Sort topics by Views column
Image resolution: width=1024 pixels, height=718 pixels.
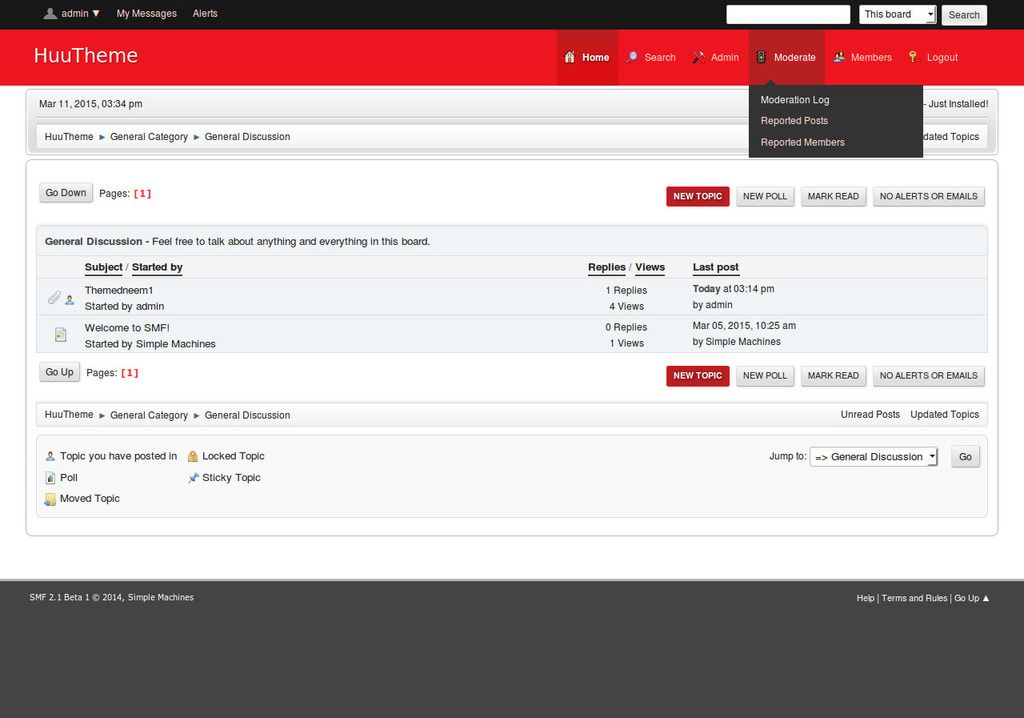coord(650,267)
